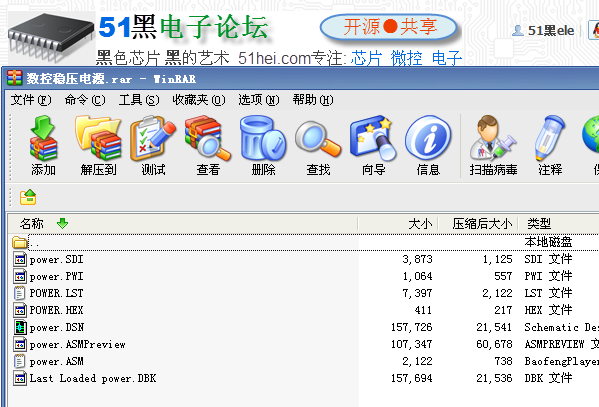The height and width of the screenshot is (407, 599).
Task: Click the power.DSN schematic icon
Action: pyautogui.click(x=20, y=327)
